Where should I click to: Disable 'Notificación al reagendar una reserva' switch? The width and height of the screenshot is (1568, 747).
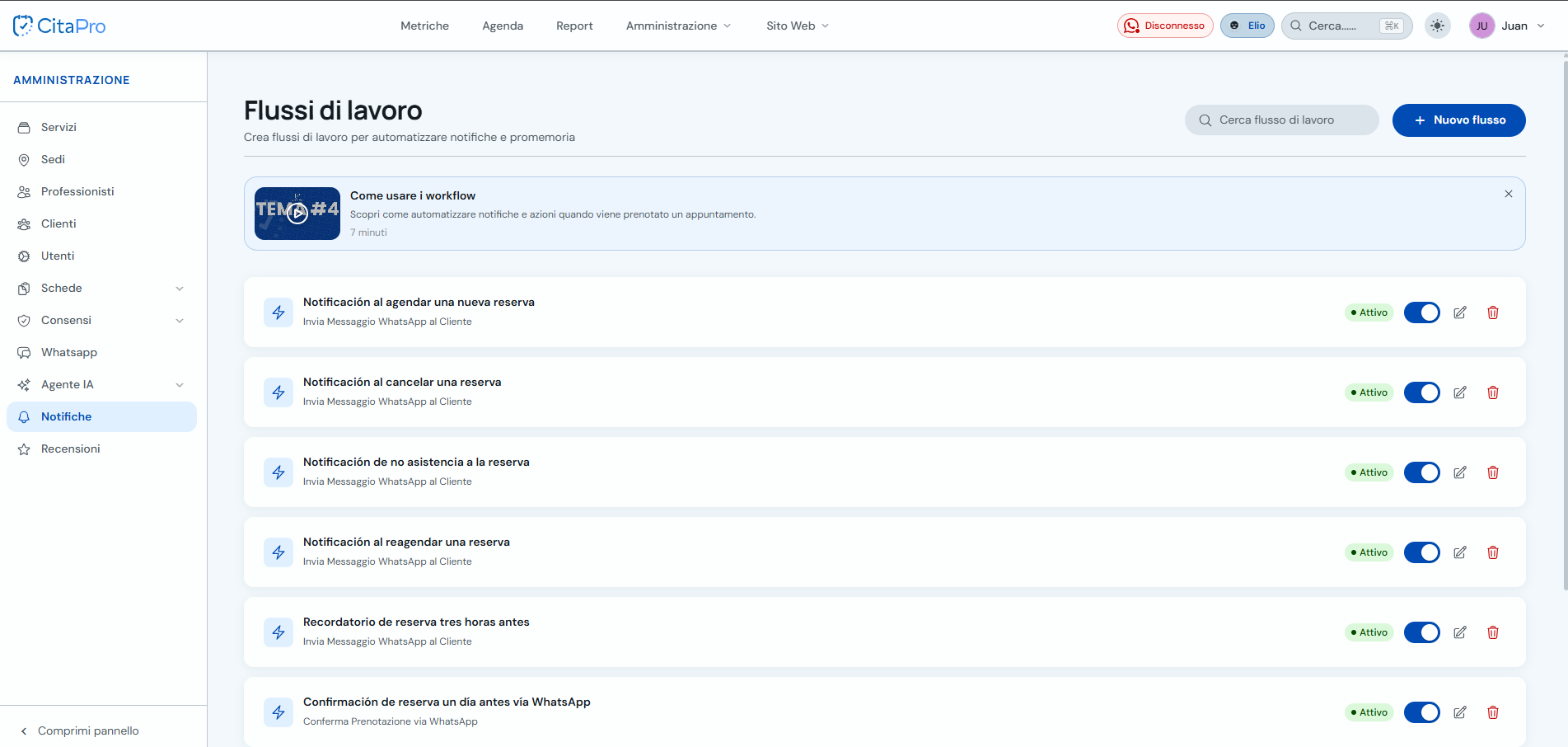tap(1422, 552)
